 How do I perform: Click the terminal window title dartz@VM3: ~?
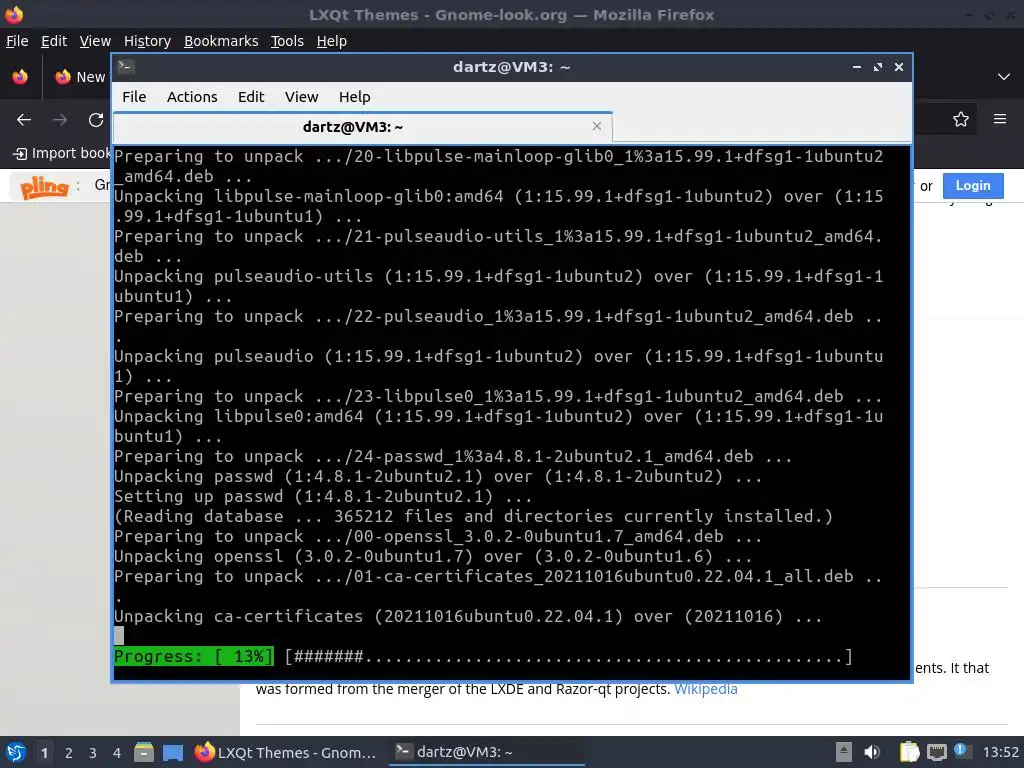[512, 67]
